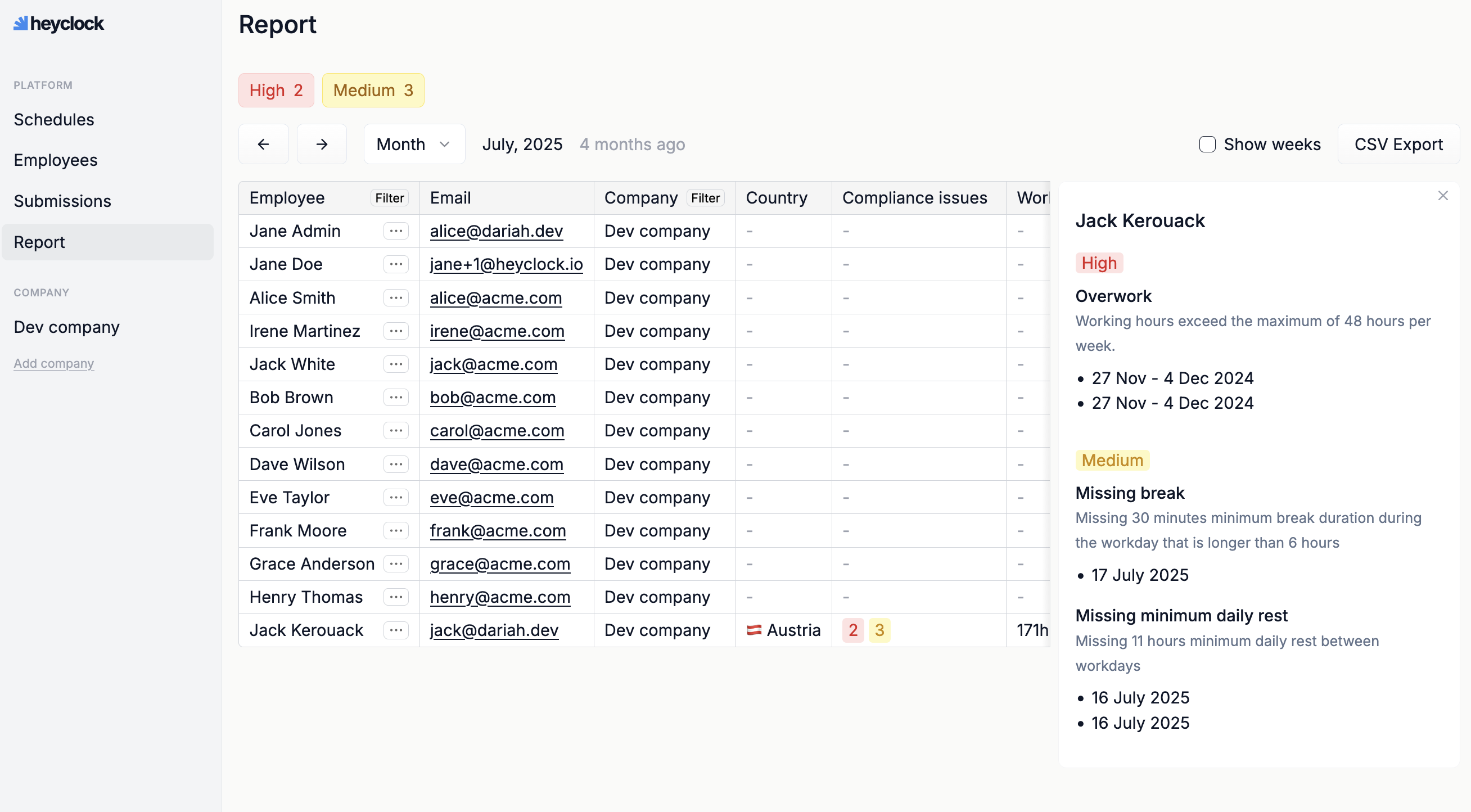Viewport: 1471px width, 812px height.
Task: Open Submissions from the sidebar
Action: pyautogui.click(x=62, y=201)
